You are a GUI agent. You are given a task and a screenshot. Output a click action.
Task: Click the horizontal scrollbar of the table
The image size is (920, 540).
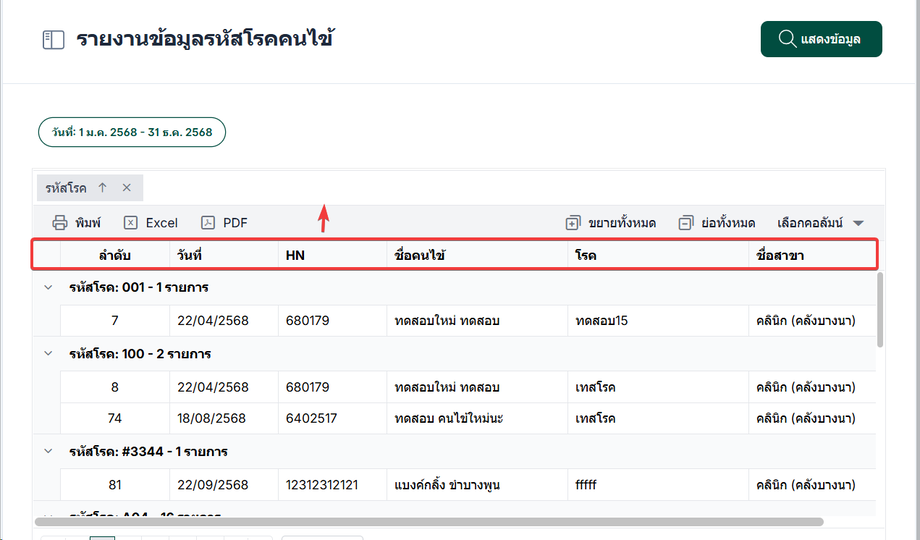pyautogui.click(x=428, y=522)
